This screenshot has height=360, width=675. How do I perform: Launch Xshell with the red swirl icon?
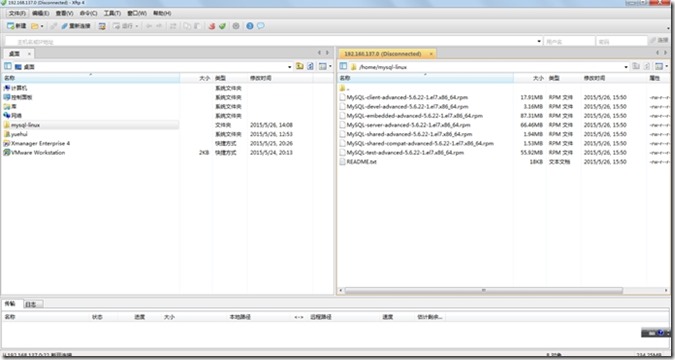(211, 26)
